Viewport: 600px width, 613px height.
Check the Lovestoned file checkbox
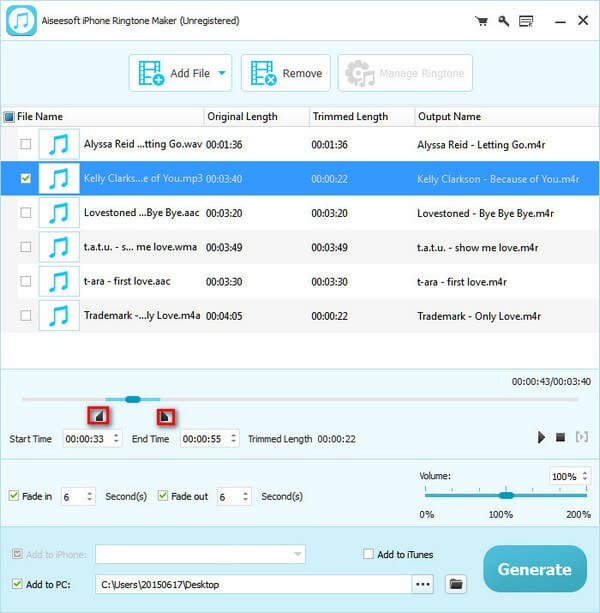pos(26,213)
